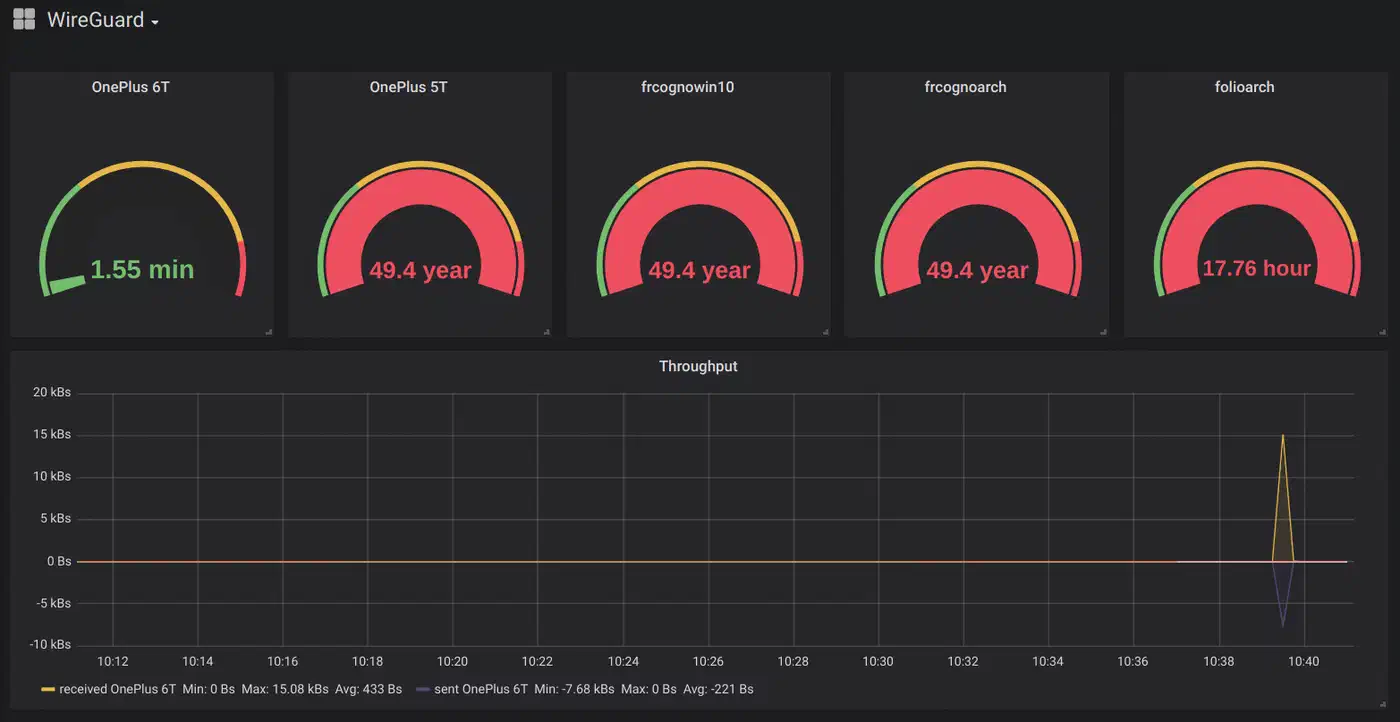Image resolution: width=1400 pixels, height=722 pixels.
Task: Open the OnePlus 5T panel title menu
Action: click(408, 87)
